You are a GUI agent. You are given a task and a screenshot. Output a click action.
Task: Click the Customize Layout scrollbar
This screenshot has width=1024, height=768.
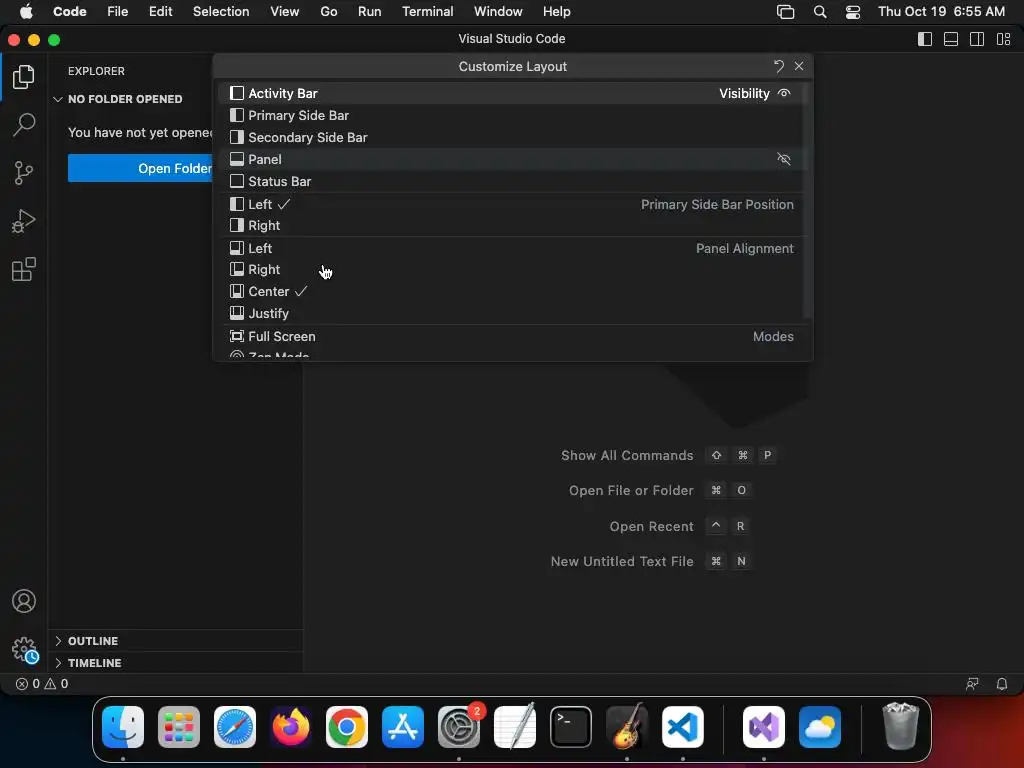pos(807,201)
